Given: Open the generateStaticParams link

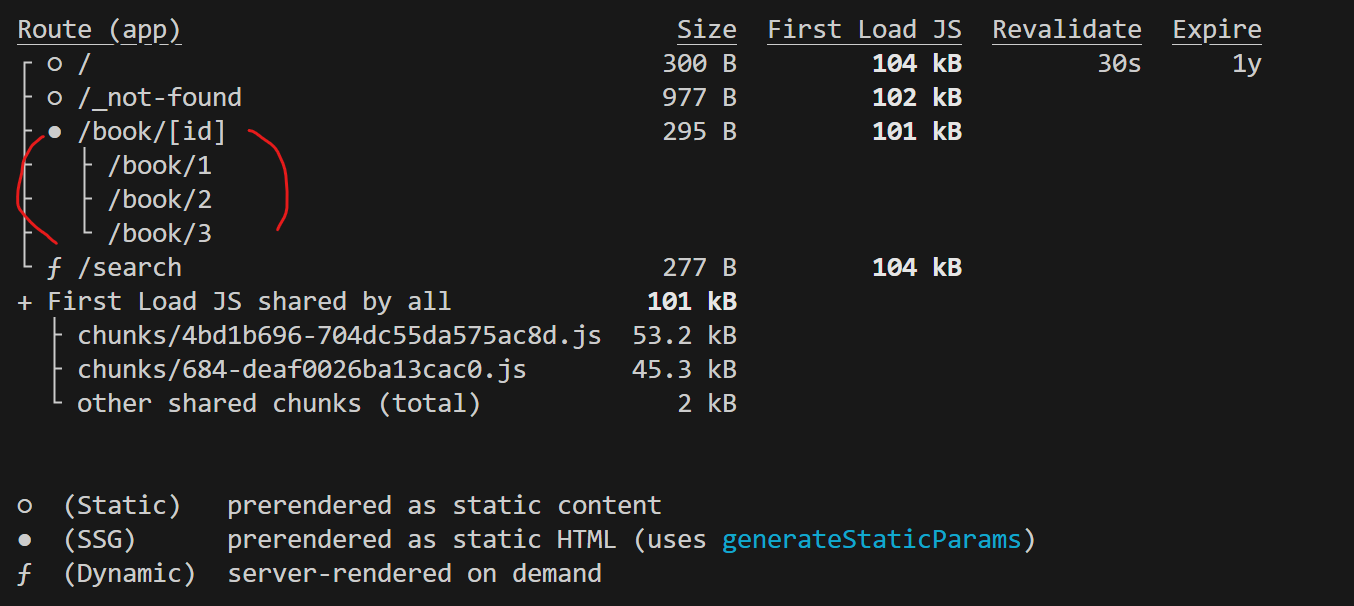Looking at the screenshot, I should click(871, 540).
